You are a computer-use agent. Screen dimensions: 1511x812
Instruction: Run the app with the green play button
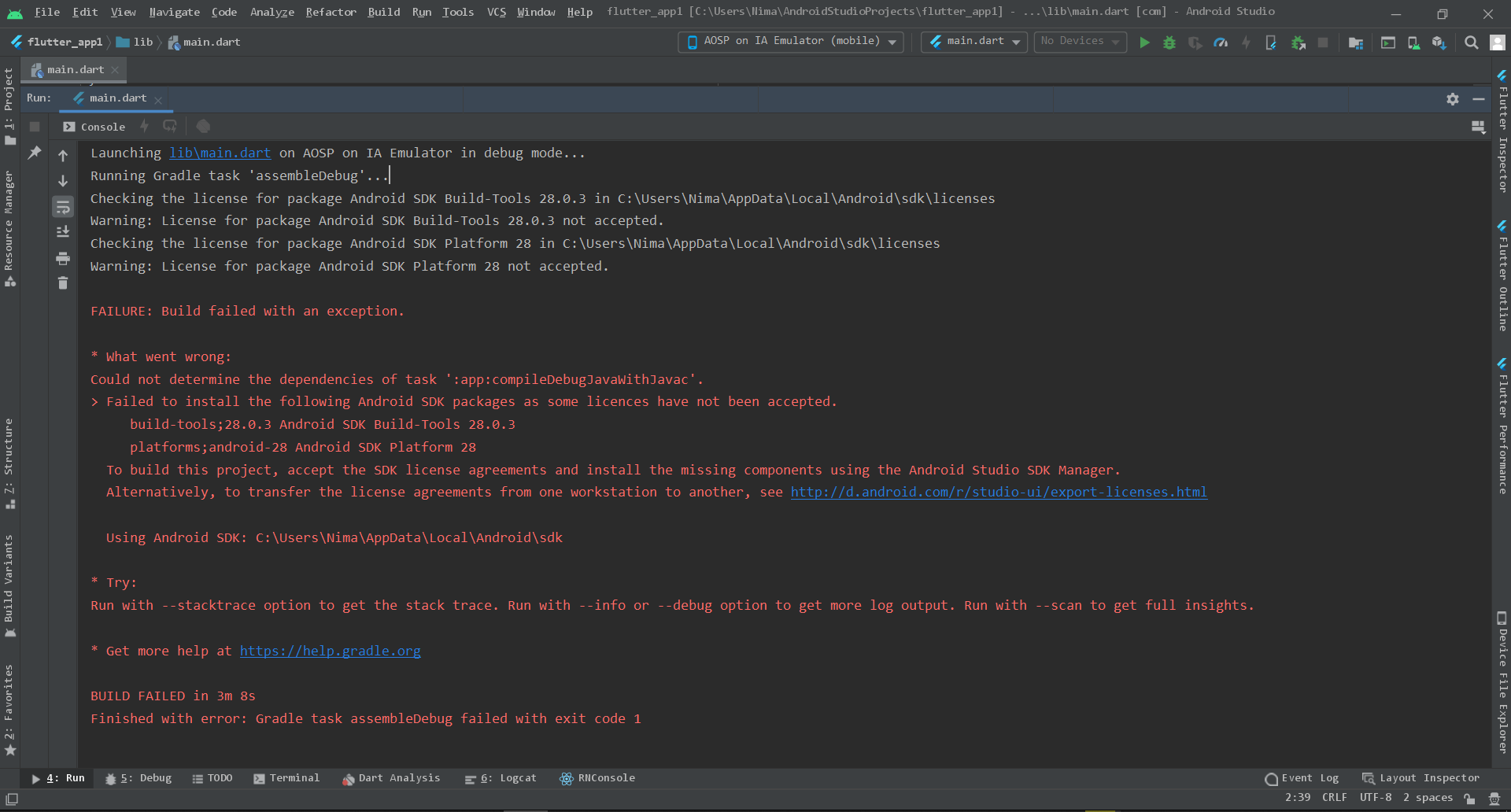tap(1144, 42)
